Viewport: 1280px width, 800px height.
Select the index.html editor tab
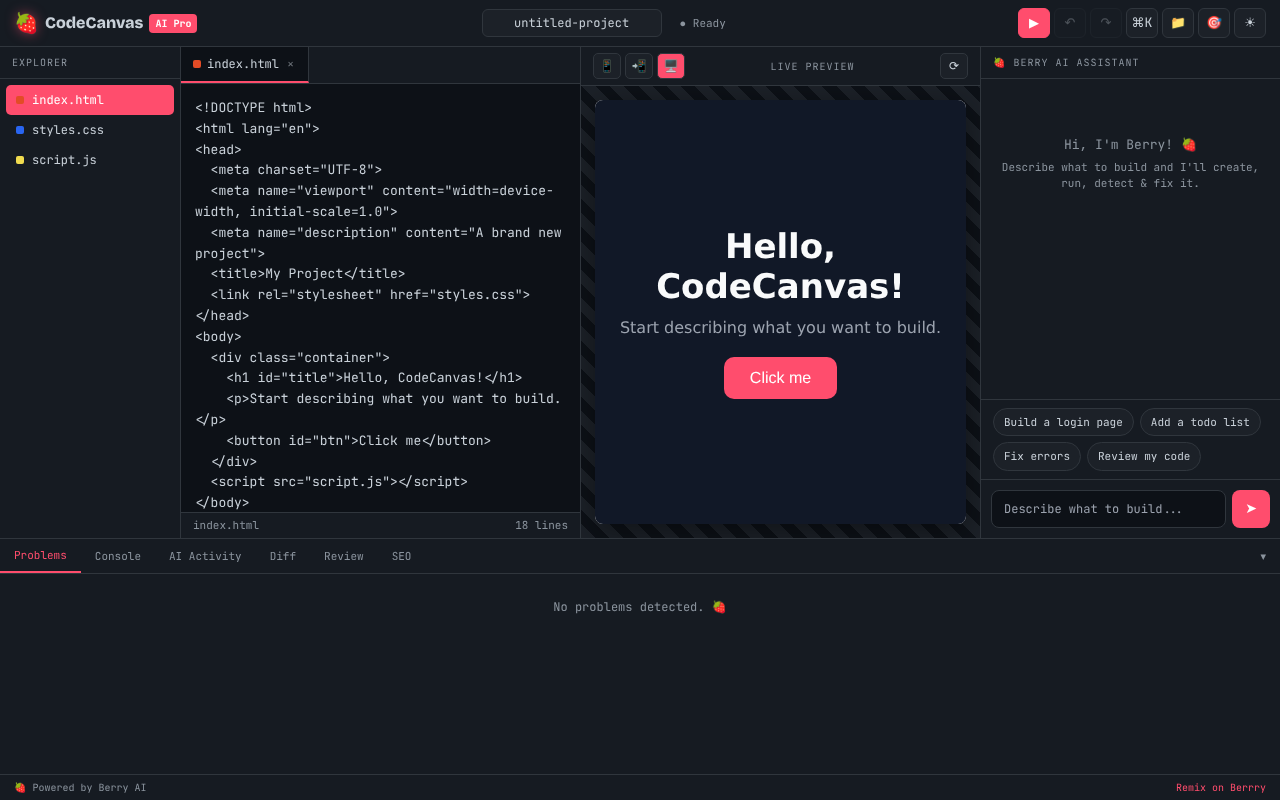coord(243,64)
